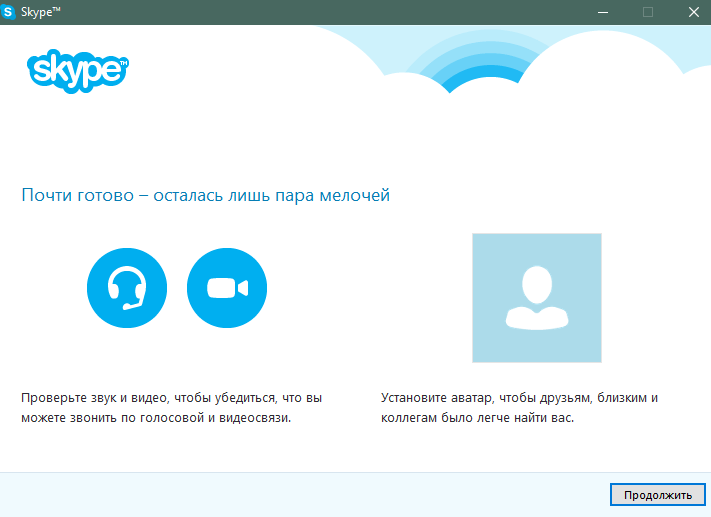Image resolution: width=711 pixels, height=517 pixels.
Task: Close the Skype setup window
Action: pyautogui.click(x=694, y=12)
